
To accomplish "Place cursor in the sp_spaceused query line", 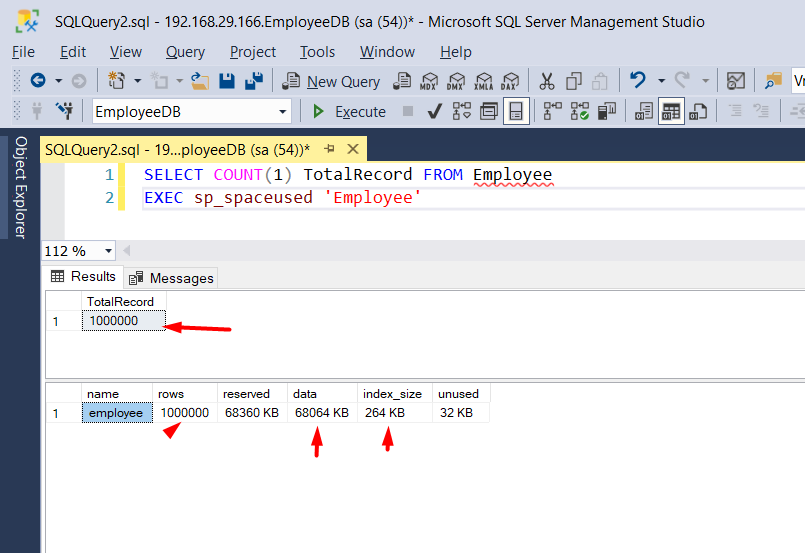I will [282, 198].
